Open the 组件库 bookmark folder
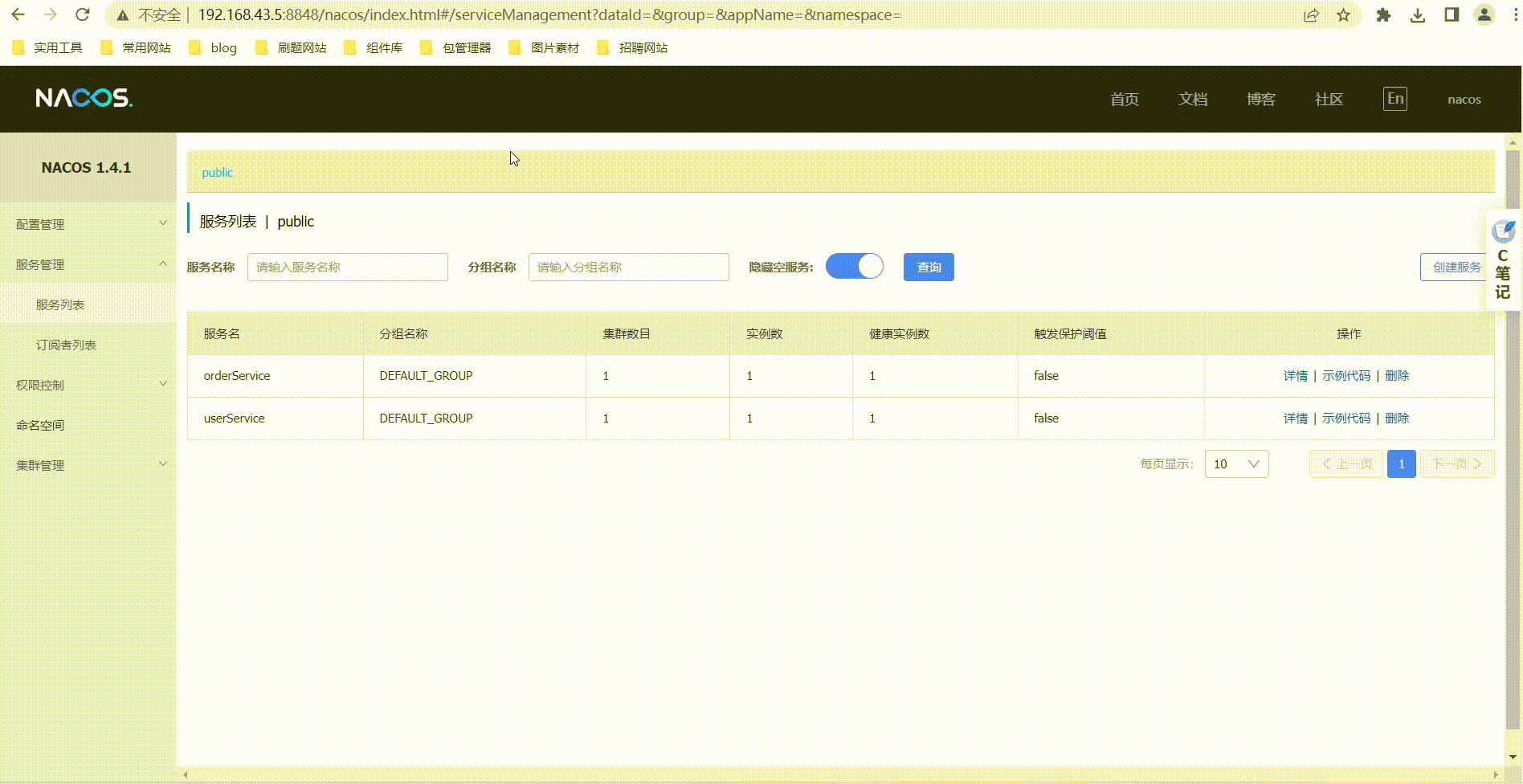Viewport: 1523px width, 784px height. pyautogui.click(x=374, y=48)
